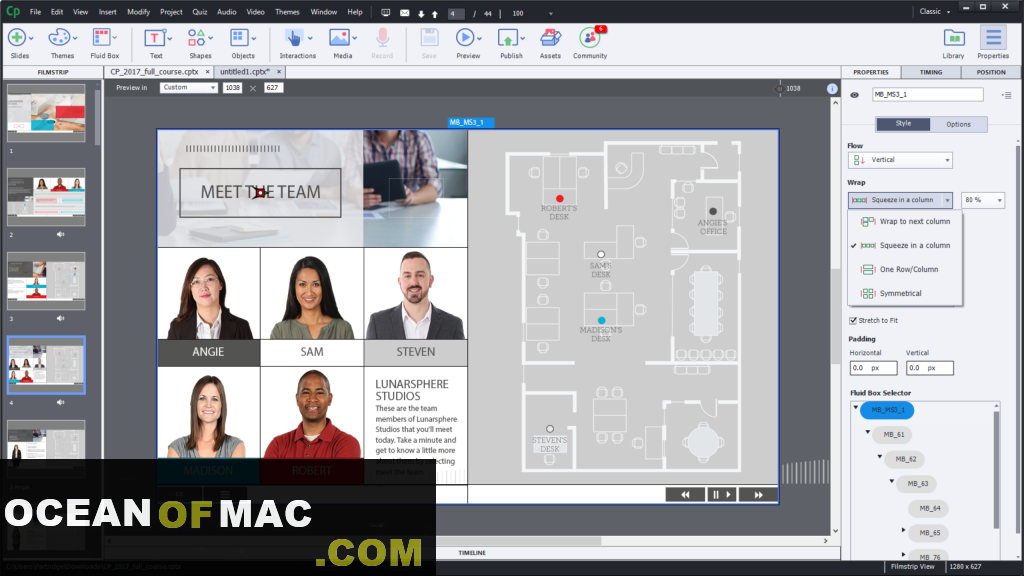The height and width of the screenshot is (576, 1024).
Task: Click the Slides add icon
Action: pos(18,38)
